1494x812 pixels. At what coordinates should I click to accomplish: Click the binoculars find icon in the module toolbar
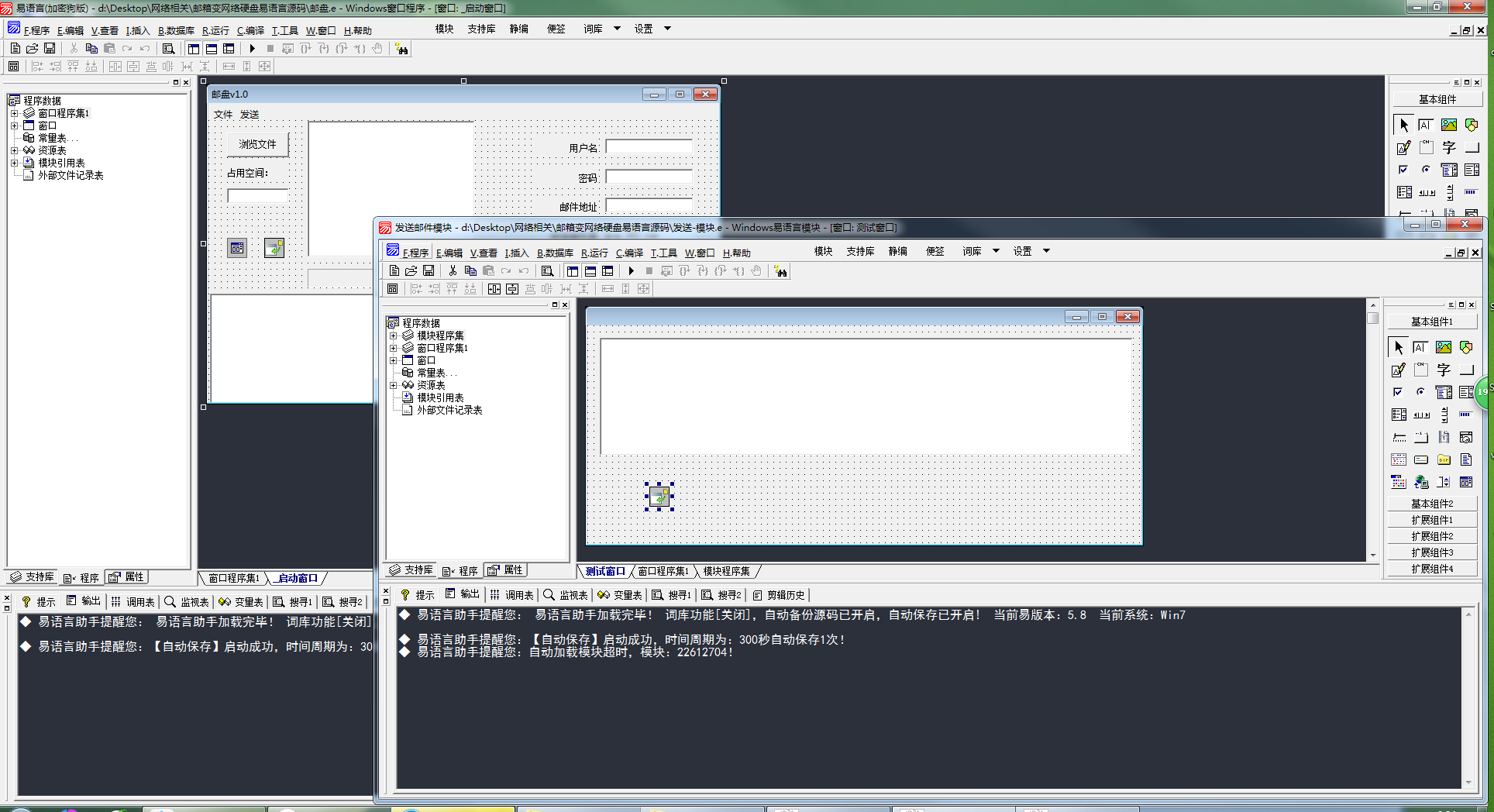coord(781,271)
